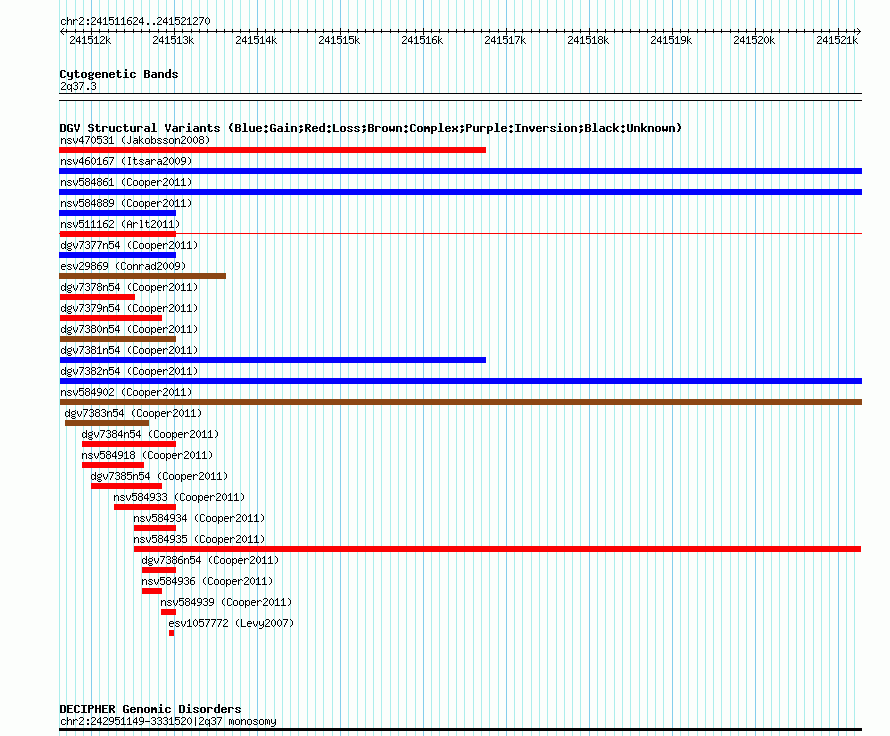Open the dgv7386n54 (Cooper2011) label
This screenshot has height=736, width=890.
[x=210, y=560]
